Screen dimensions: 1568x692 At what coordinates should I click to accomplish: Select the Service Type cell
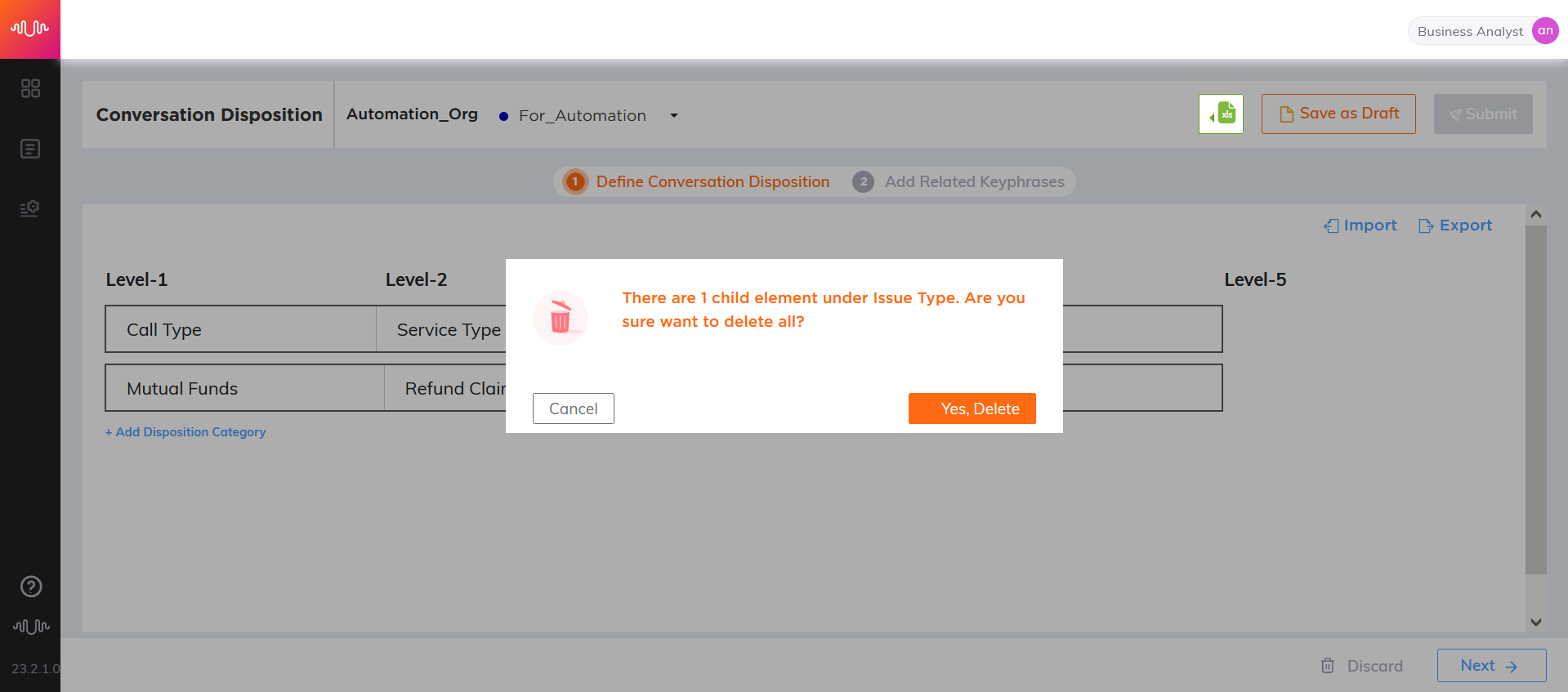click(441, 329)
